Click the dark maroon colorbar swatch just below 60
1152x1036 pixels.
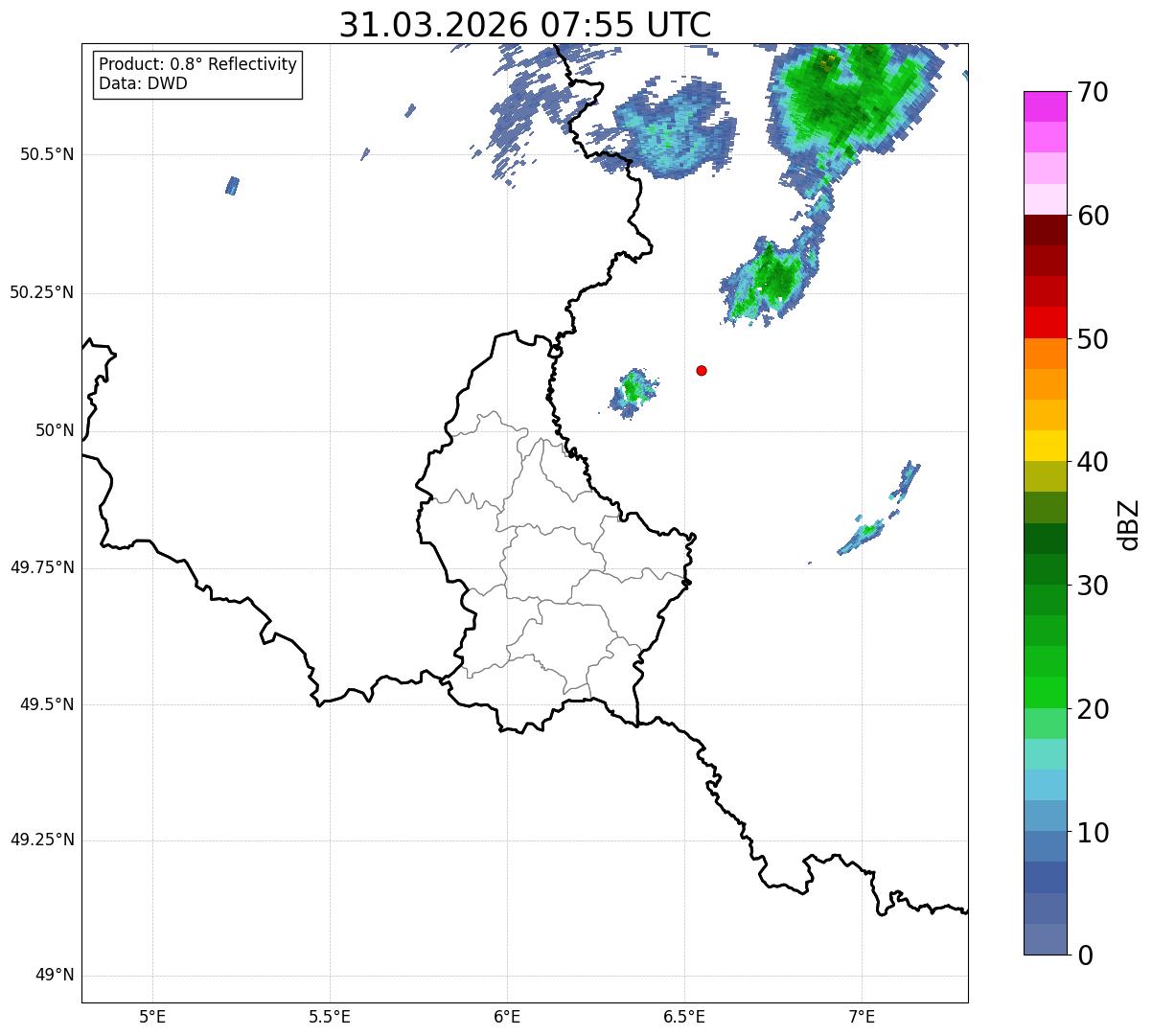pyautogui.click(x=1045, y=230)
